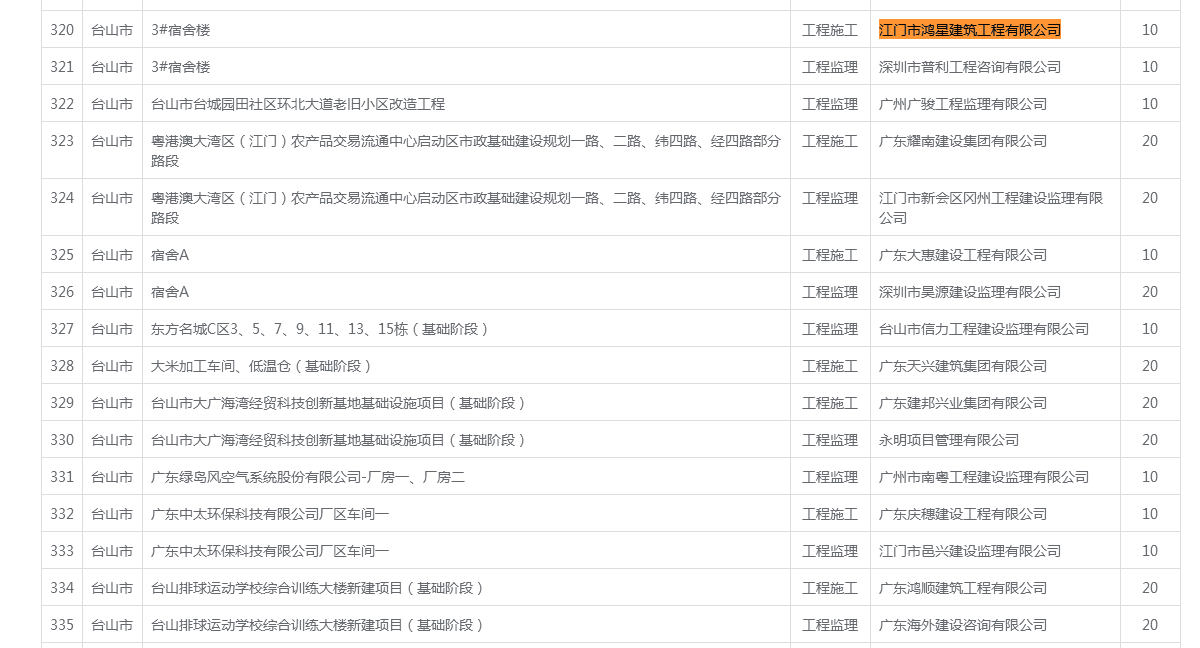Click row number 325 cell
The height and width of the screenshot is (648, 1200).
tap(62, 255)
